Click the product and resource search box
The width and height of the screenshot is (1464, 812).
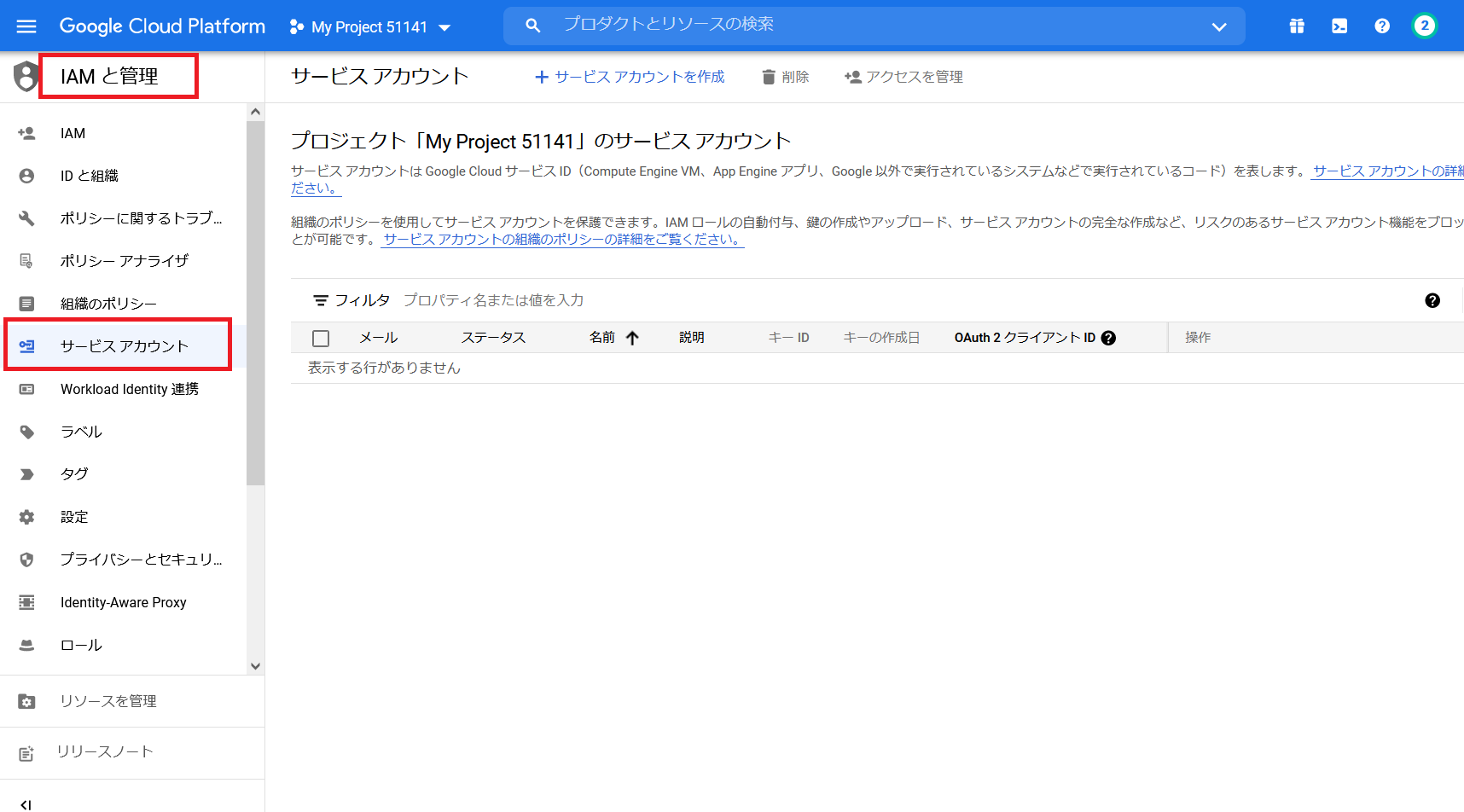point(874,26)
